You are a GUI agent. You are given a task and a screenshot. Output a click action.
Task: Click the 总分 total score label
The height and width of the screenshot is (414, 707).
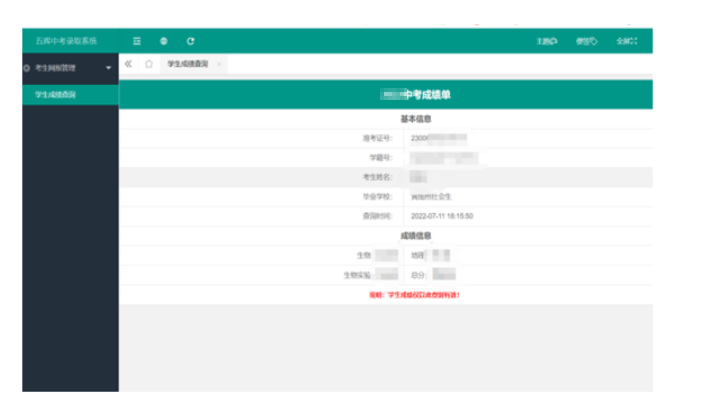tap(418, 275)
